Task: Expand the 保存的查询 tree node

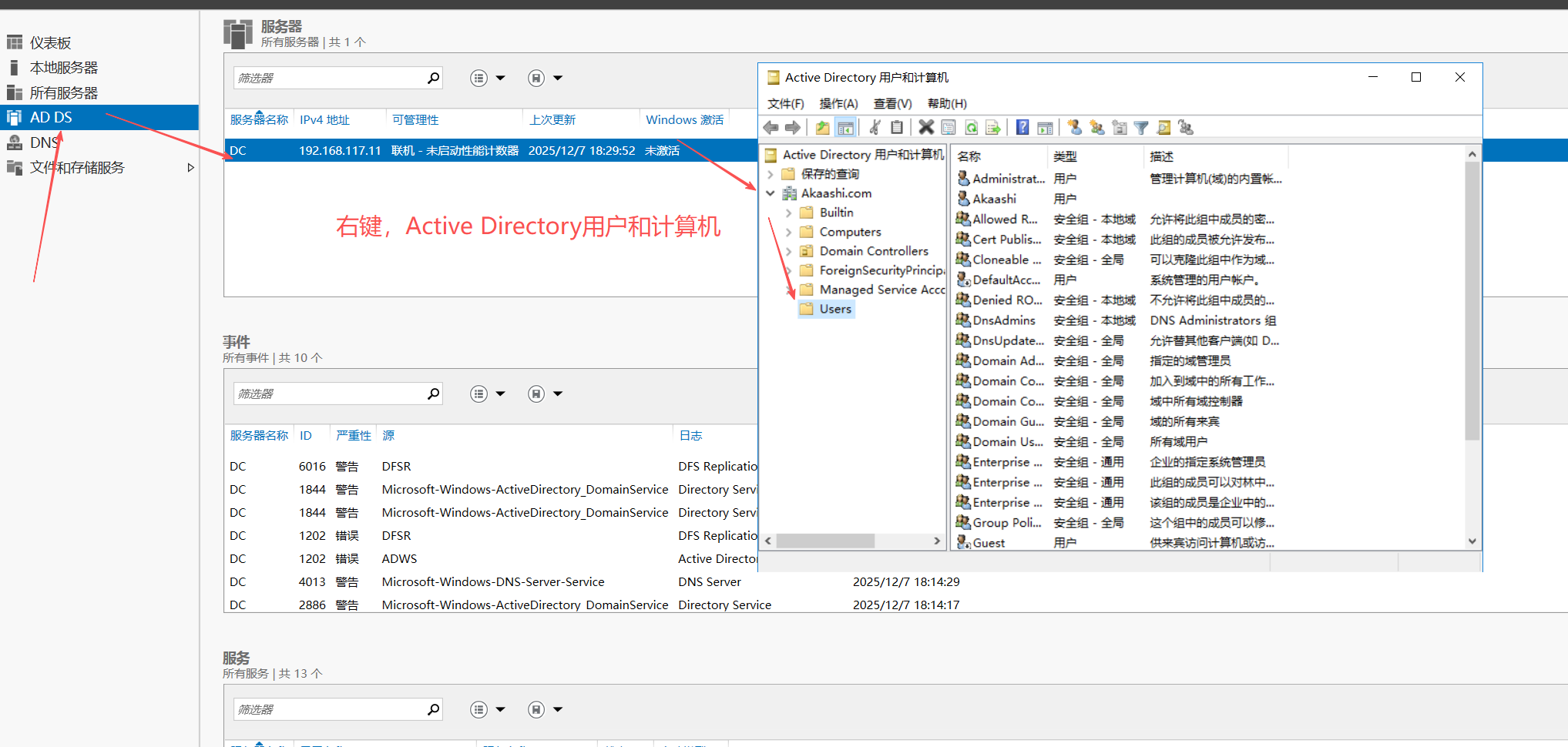Action: tap(770, 174)
